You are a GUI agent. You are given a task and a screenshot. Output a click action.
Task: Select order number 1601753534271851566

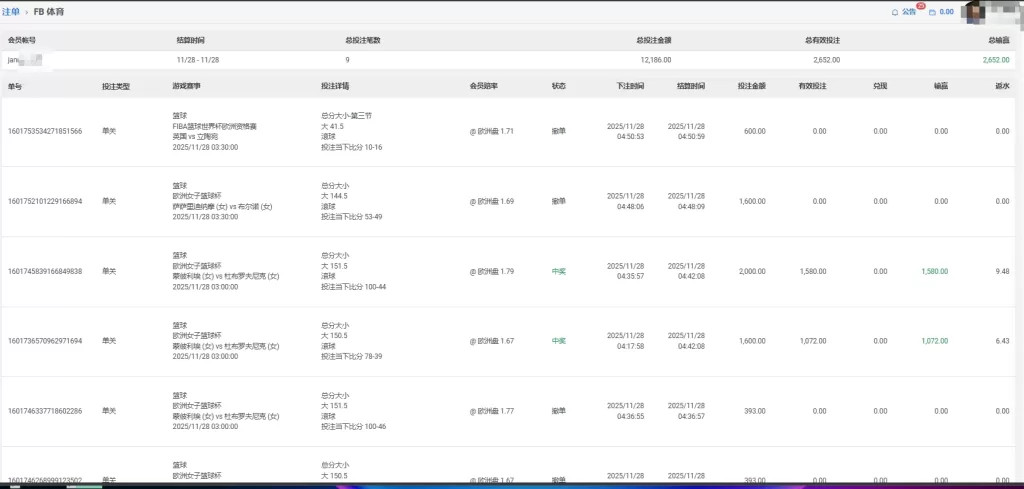click(x=45, y=131)
